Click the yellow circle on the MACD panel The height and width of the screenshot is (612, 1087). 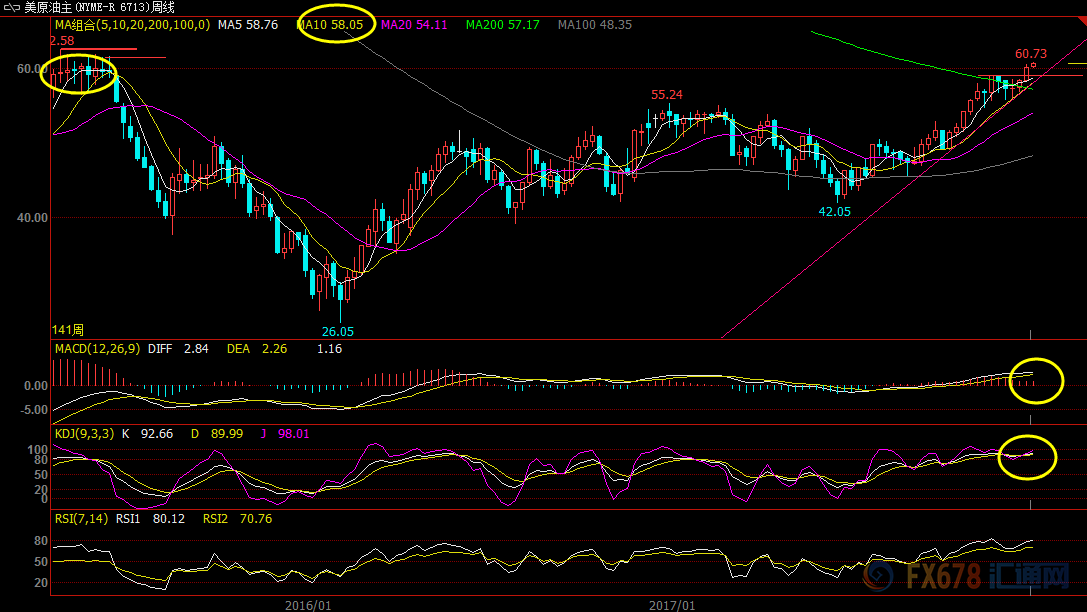[1036, 380]
